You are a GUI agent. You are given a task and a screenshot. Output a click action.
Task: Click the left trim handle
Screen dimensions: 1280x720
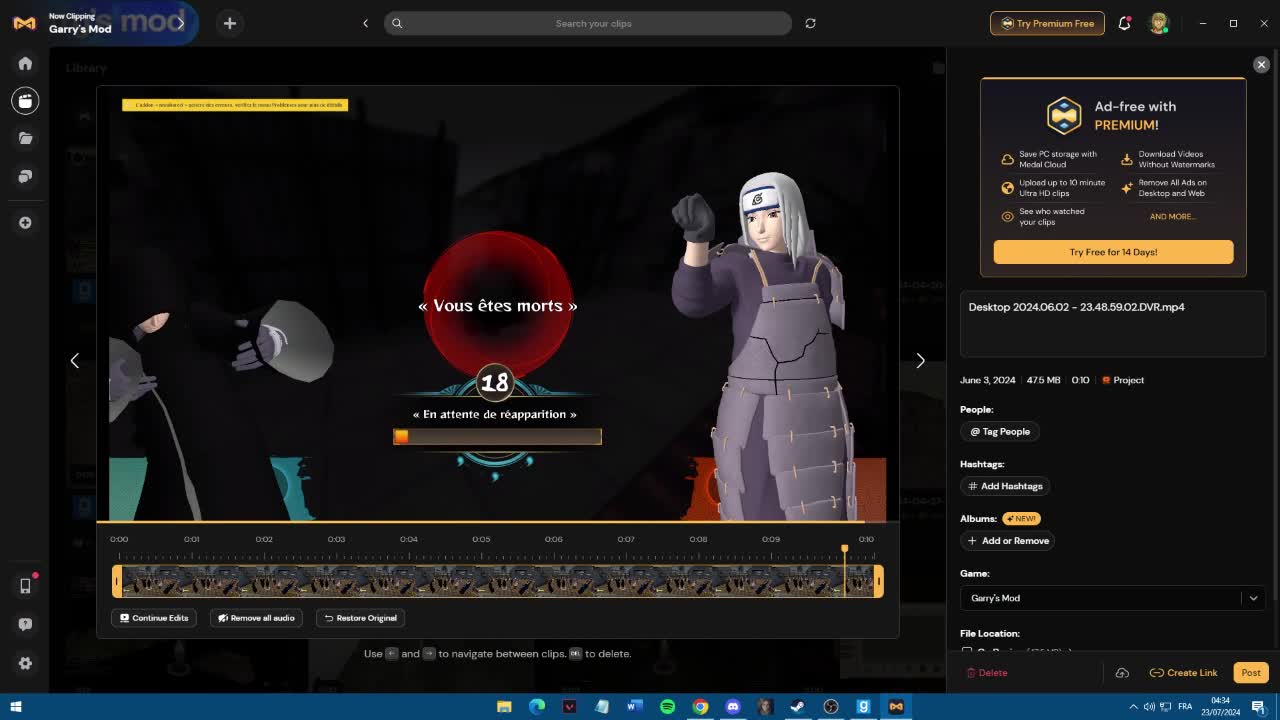coord(117,581)
